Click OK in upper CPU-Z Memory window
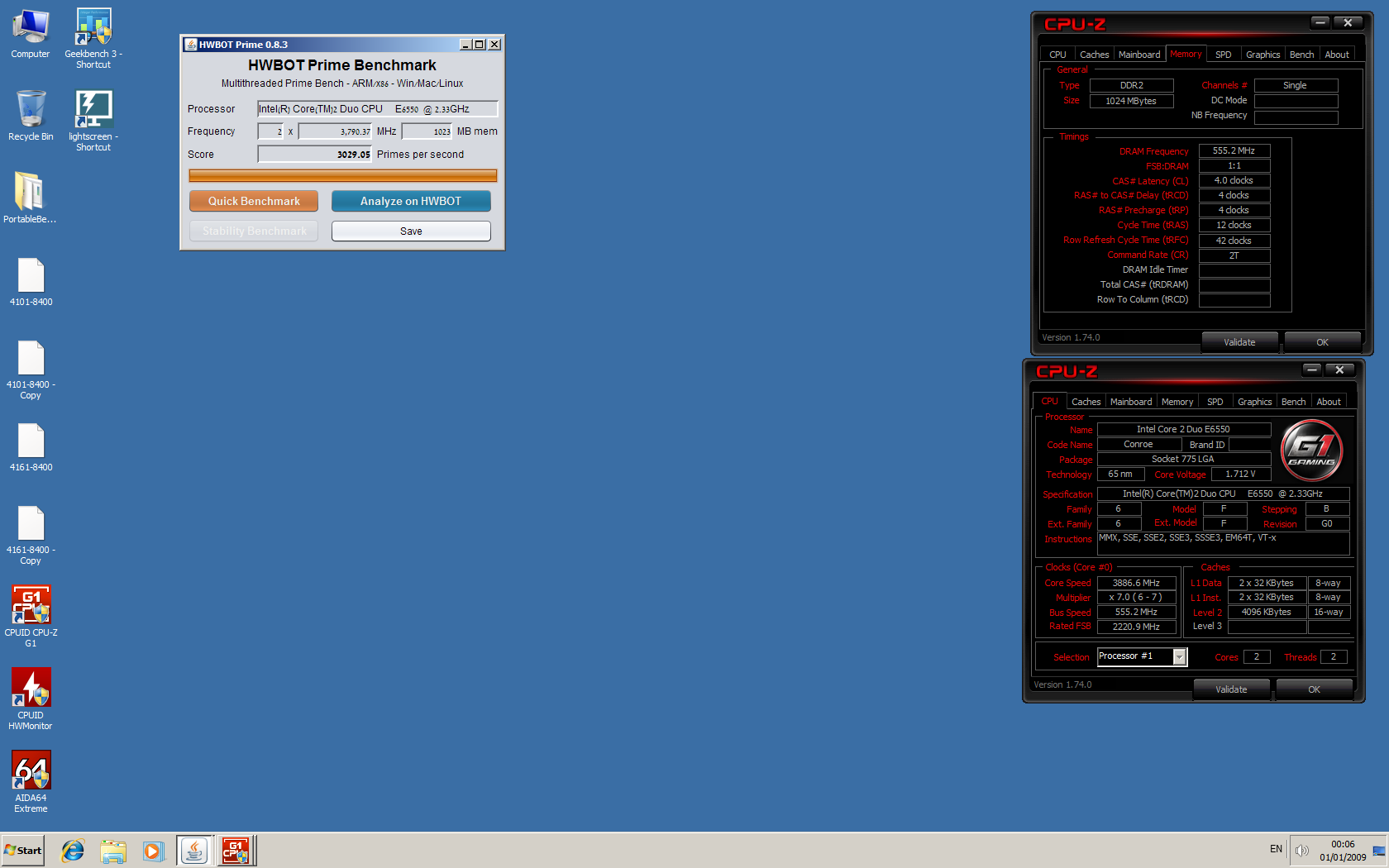This screenshot has width=1389, height=868. click(1322, 342)
